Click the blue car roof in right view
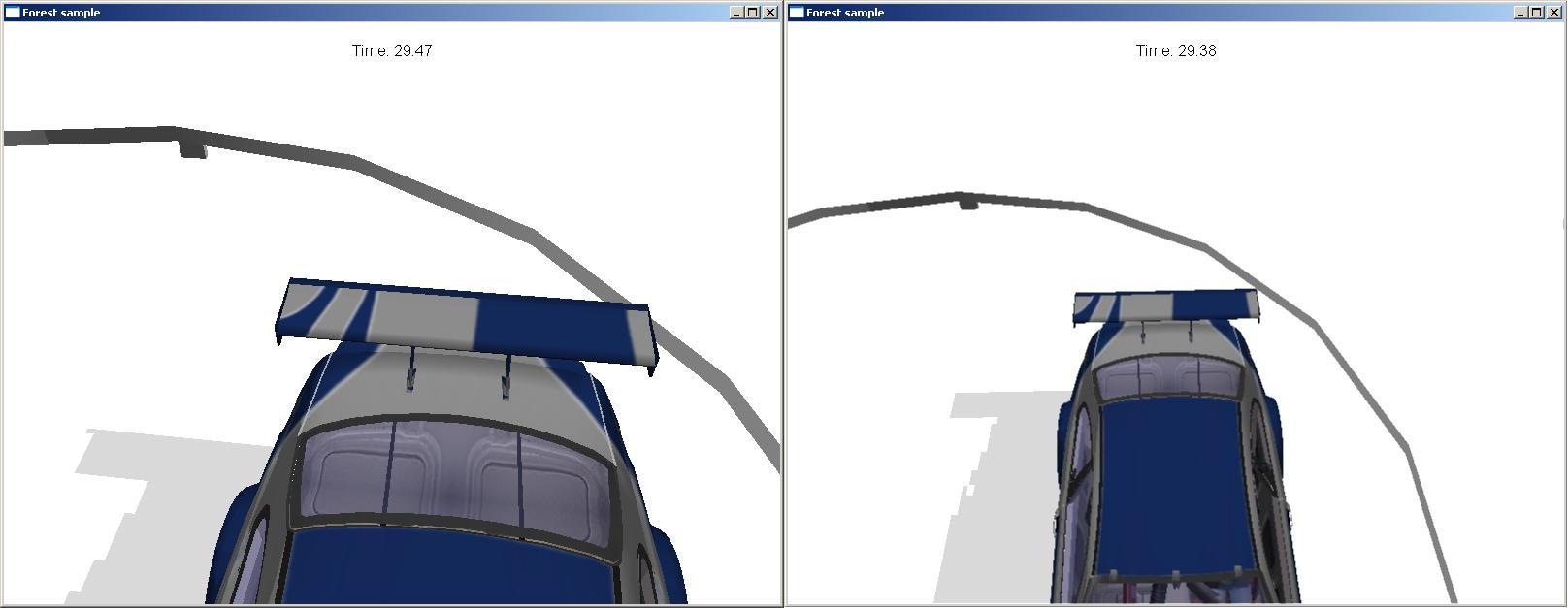Viewport: 1568px width, 608px height. click(1169, 485)
